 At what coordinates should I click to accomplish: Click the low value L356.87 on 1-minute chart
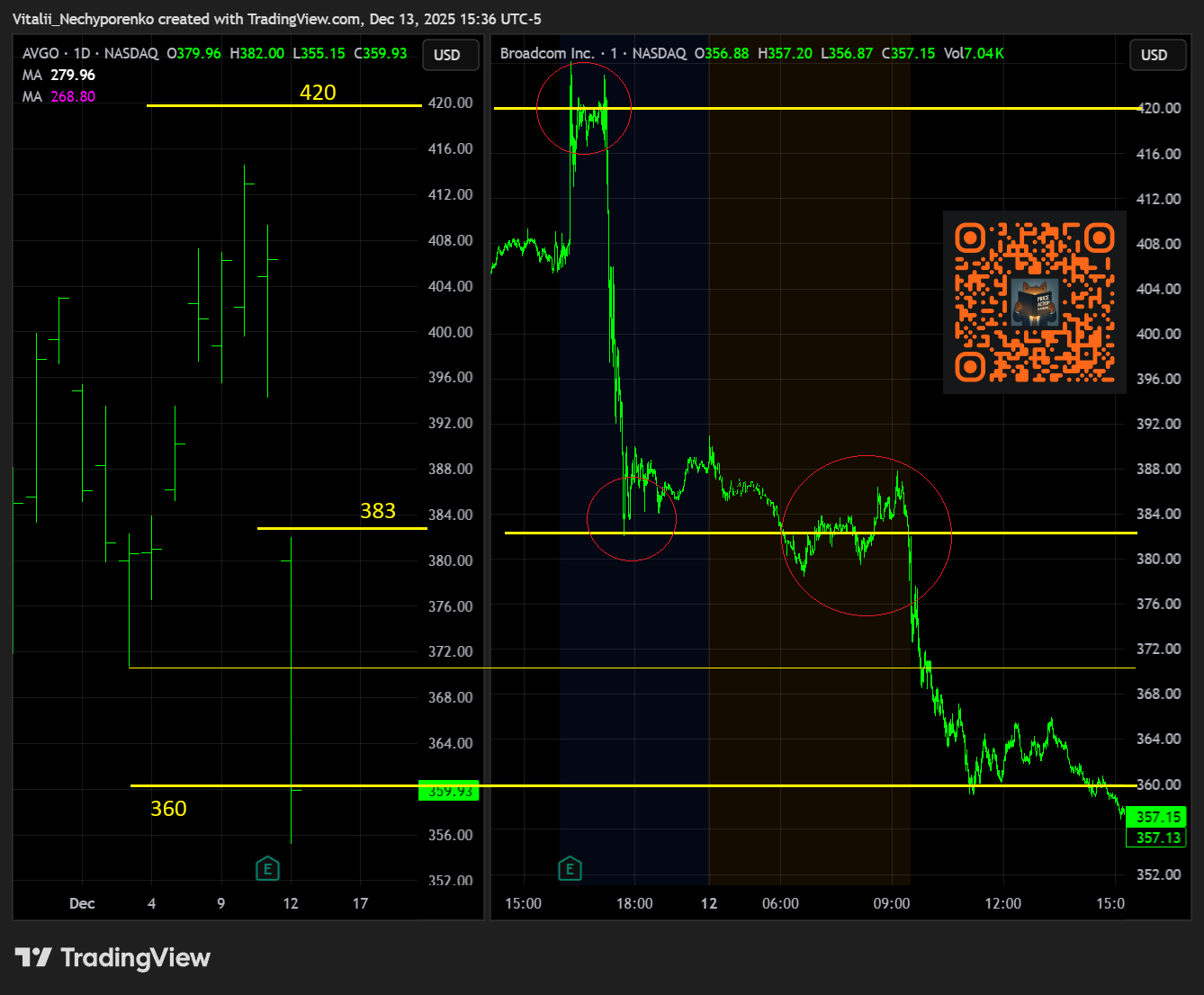(x=847, y=53)
